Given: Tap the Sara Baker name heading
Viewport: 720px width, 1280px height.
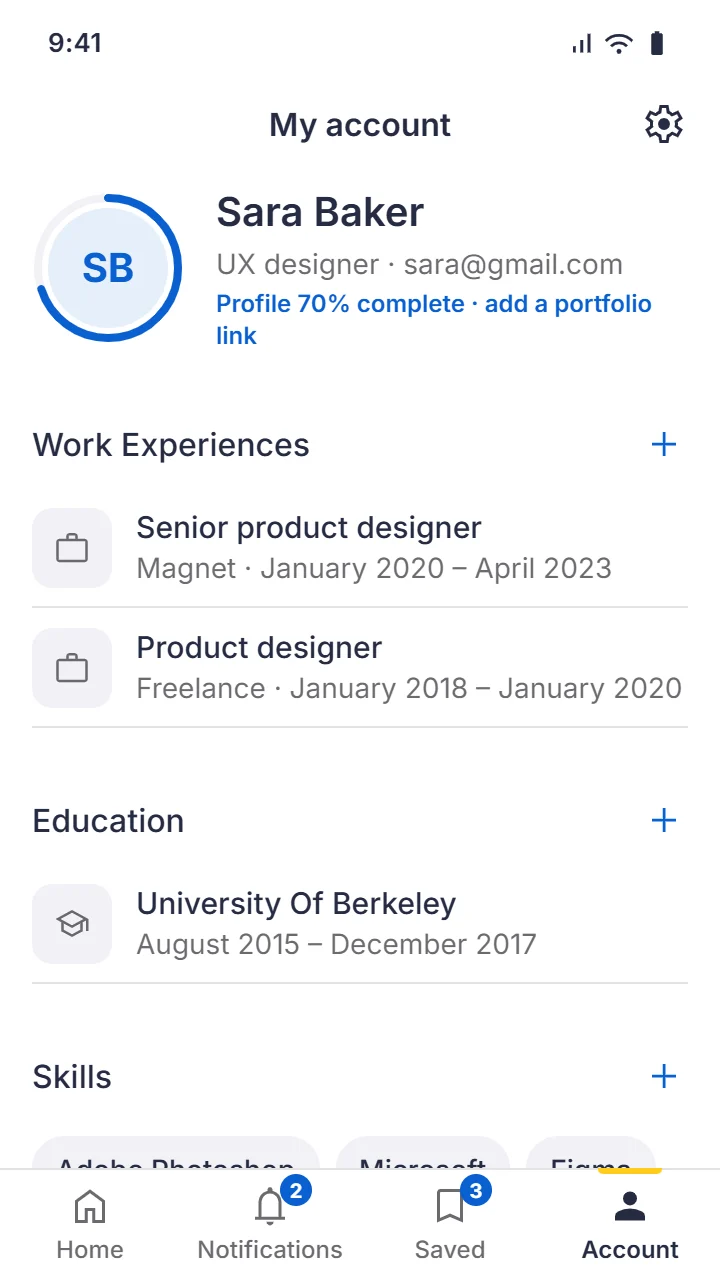Looking at the screenshot, I should pos(320,212).
